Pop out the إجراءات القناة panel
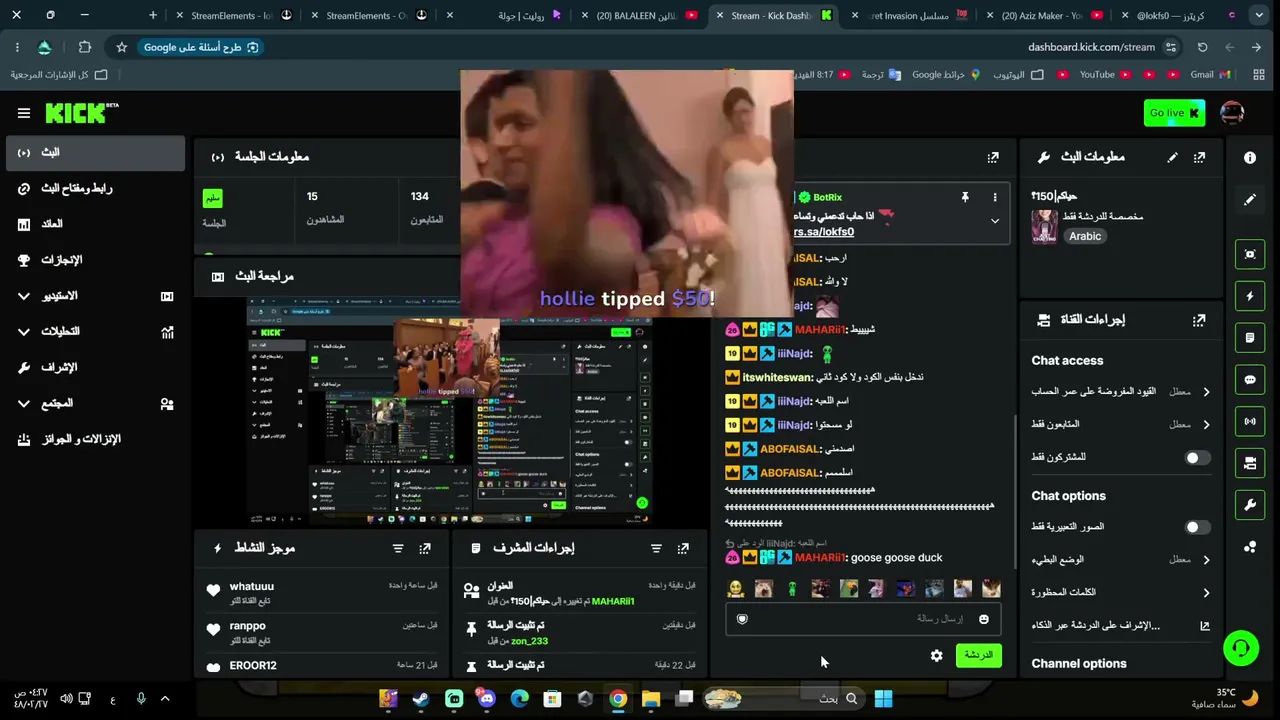The image size is (1280, 720). [x=1199, y=320]
